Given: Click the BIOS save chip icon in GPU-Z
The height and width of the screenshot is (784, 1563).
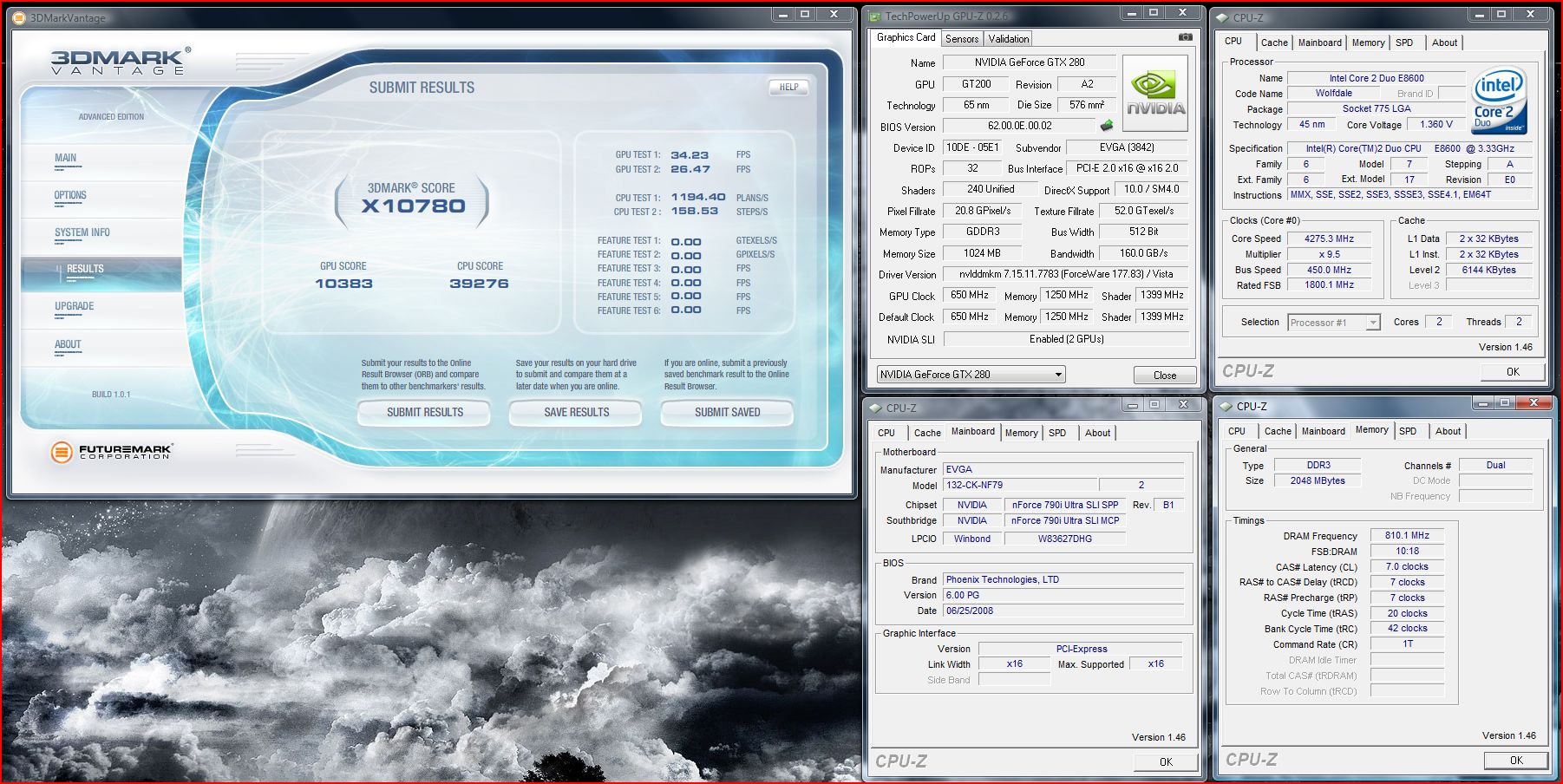Looking at the screenshot, I should pyautogui.click(x=1107, y=126).
